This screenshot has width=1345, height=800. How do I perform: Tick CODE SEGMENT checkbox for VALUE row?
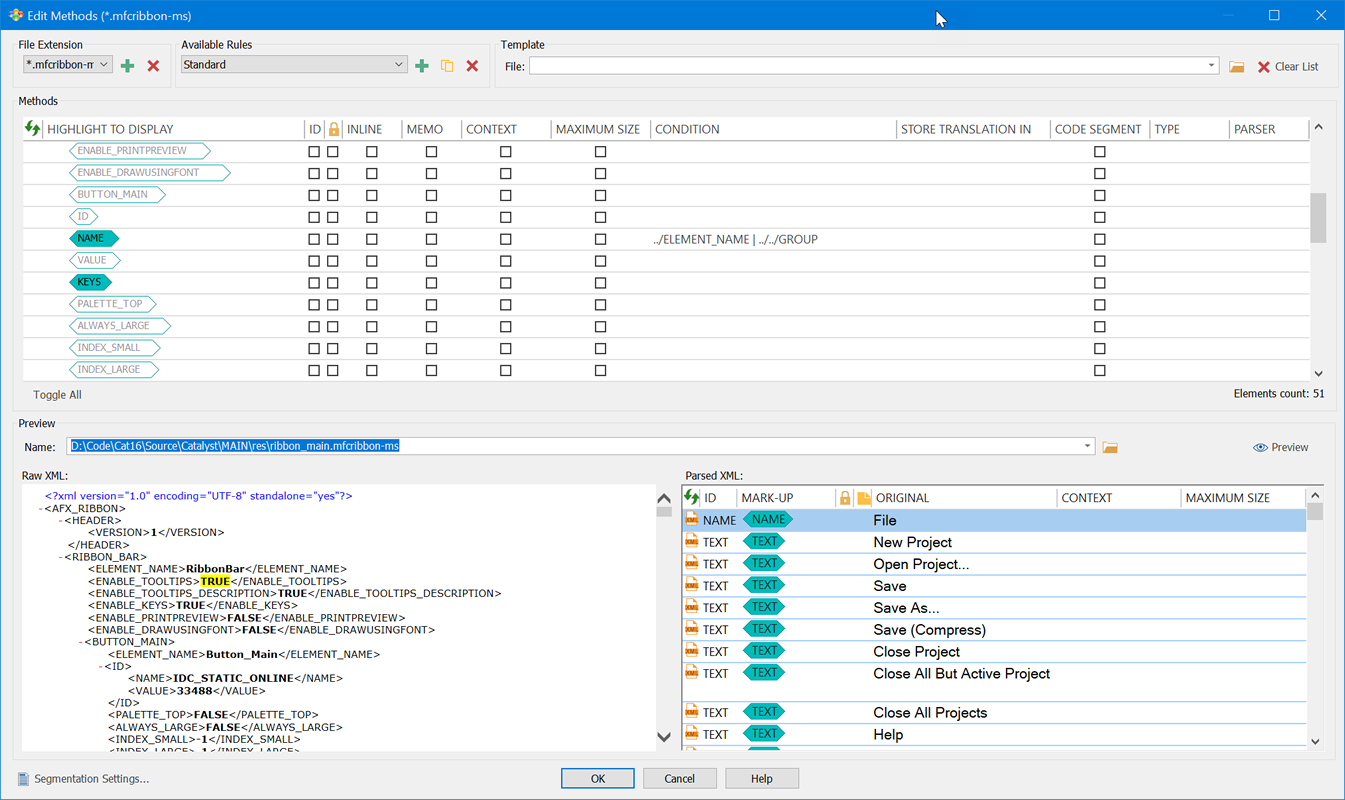[x=1100, y=261]
